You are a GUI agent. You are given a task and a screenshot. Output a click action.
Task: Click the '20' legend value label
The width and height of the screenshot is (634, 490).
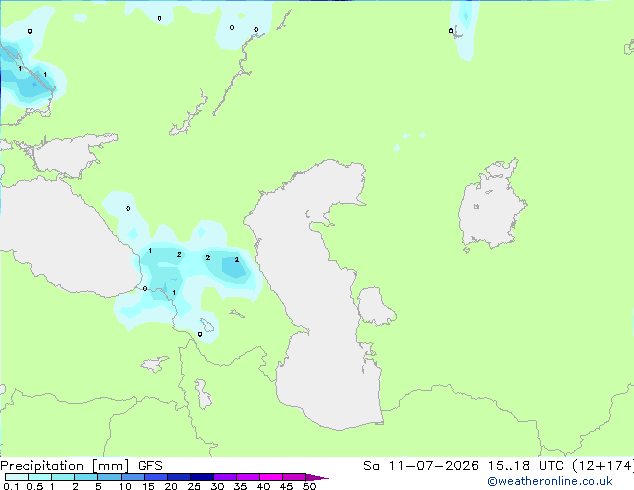[x=171, y=486]
